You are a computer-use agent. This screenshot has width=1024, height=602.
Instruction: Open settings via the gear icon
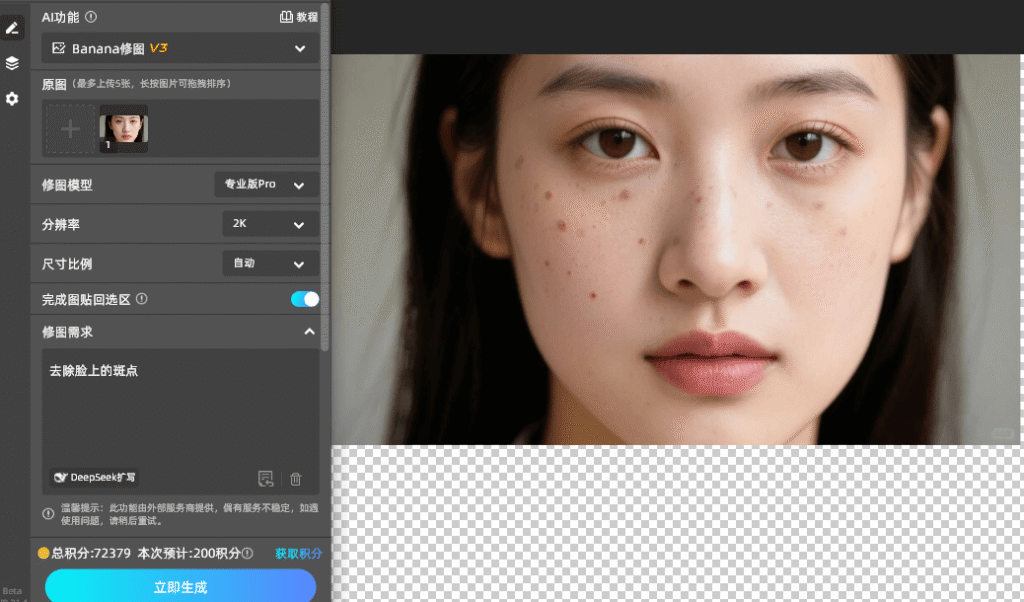click(x=12, y=99)
